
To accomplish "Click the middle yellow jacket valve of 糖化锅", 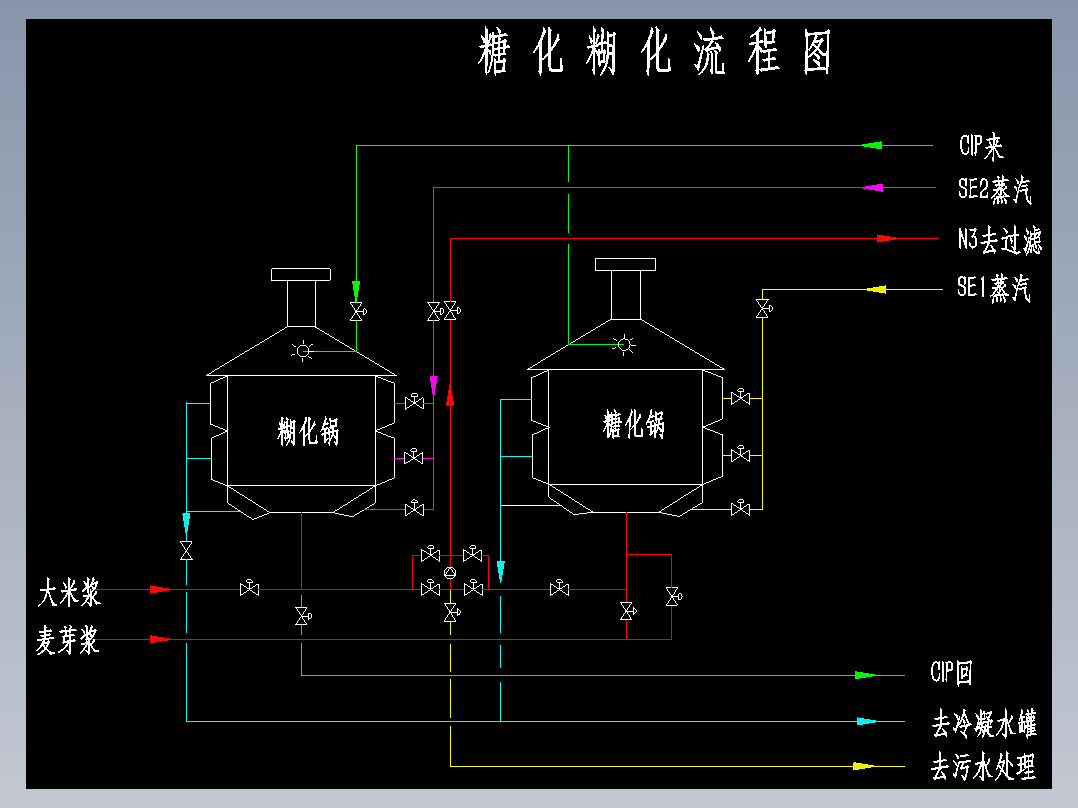I will 740,454.
